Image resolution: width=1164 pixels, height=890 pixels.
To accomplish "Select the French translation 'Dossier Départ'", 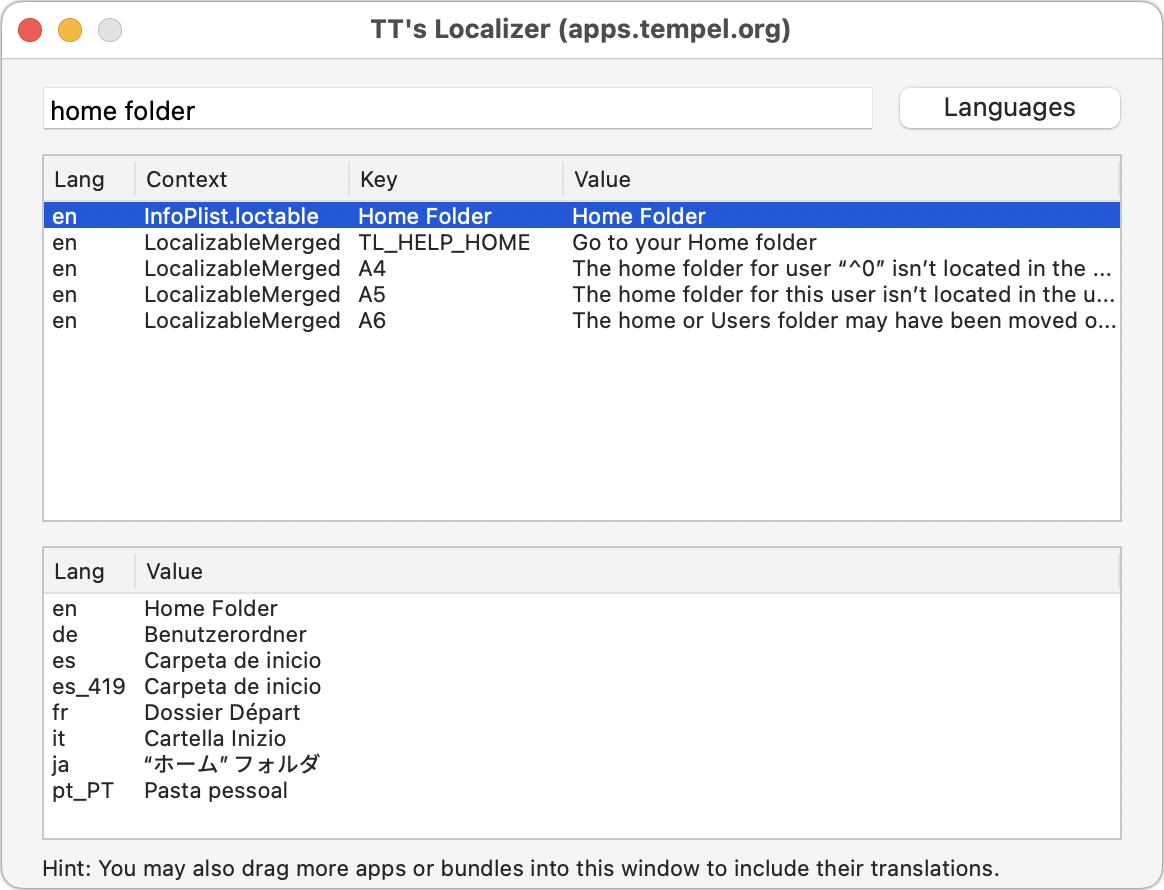I will (x=222, y=712).
